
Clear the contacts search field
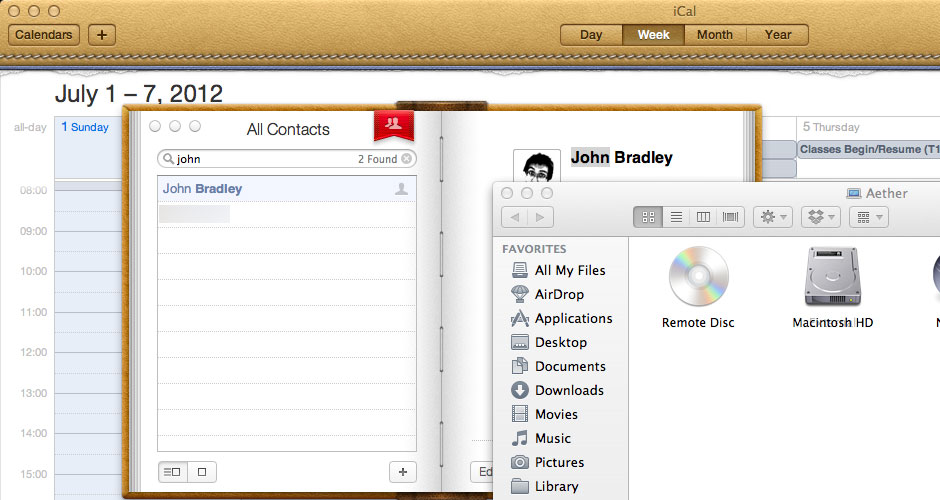(x=407, y=159)
